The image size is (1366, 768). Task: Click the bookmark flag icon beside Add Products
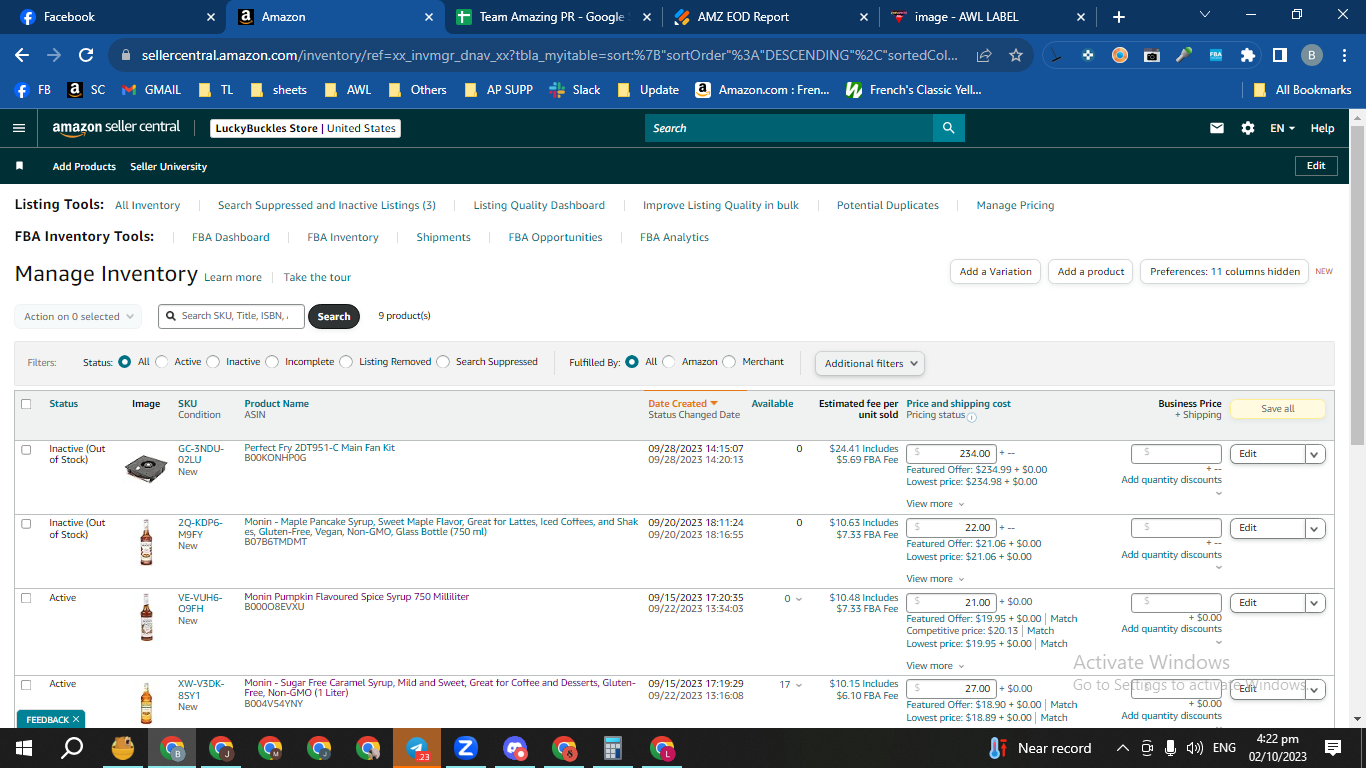pyautogui.click(x=19, y=166)
